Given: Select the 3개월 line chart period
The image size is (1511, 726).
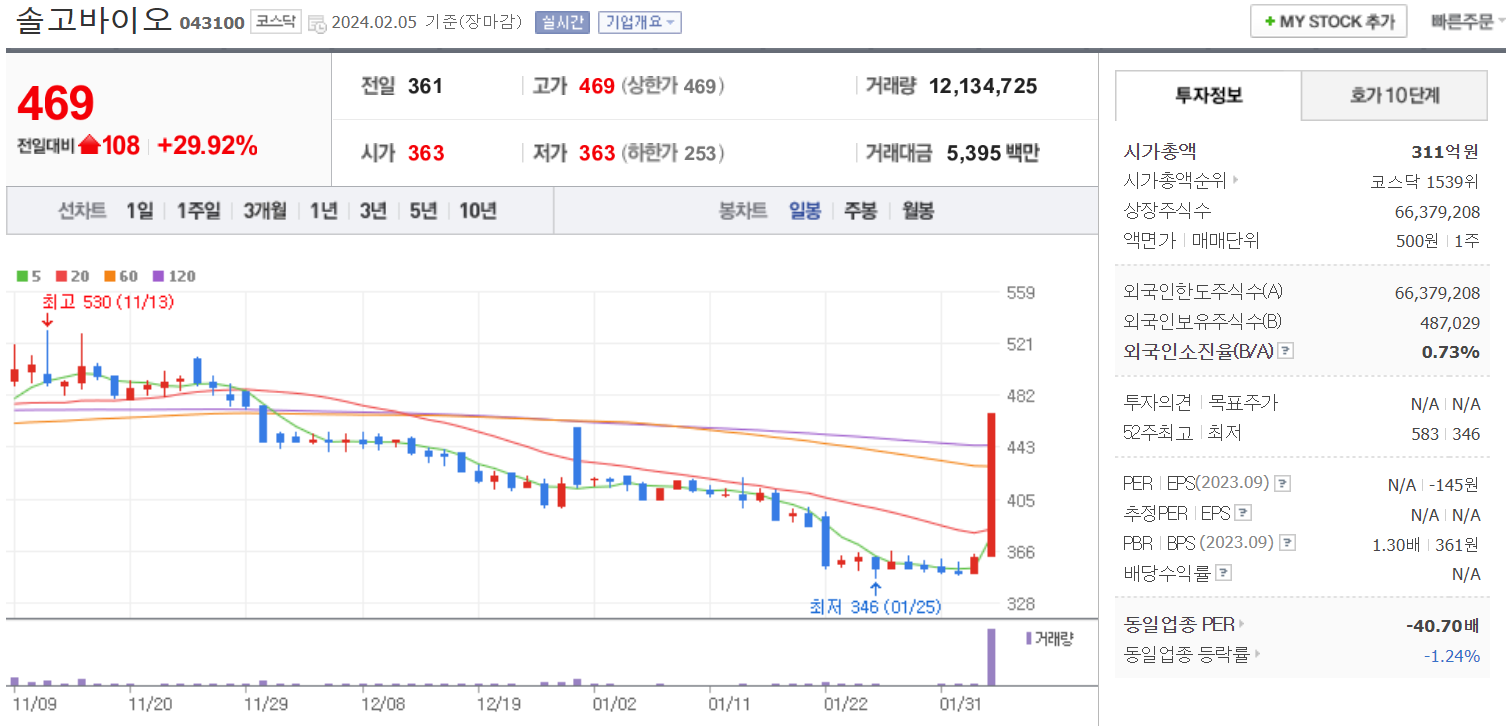Looking at the screenshot, I should click(265, 211).
